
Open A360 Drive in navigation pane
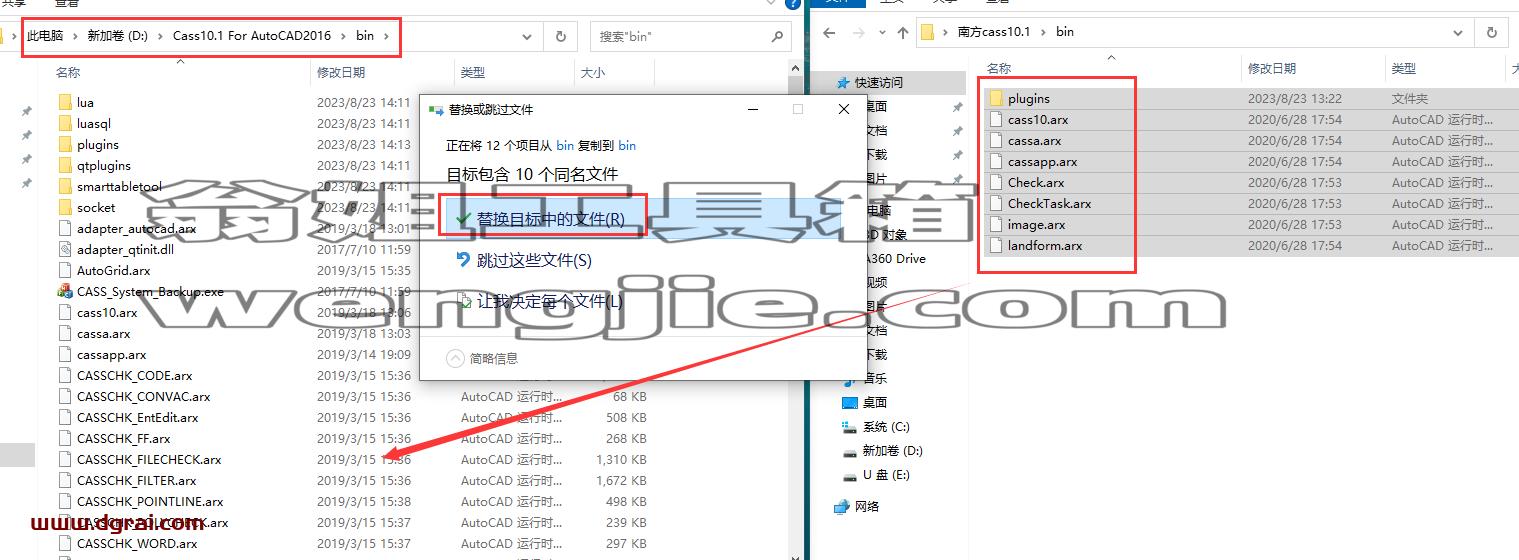tap(896, 258)
